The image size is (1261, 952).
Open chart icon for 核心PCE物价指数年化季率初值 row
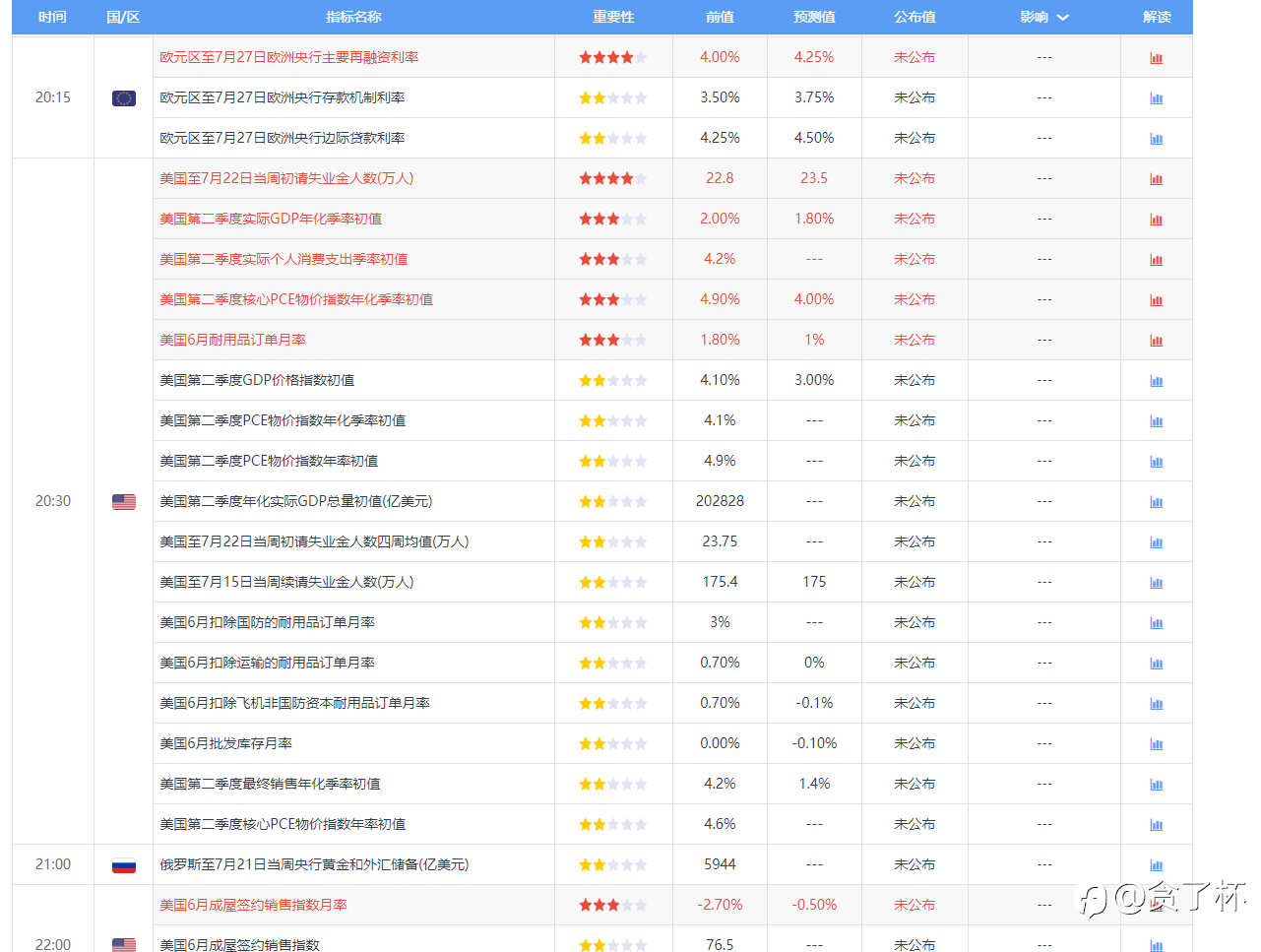coord(1157,300)
